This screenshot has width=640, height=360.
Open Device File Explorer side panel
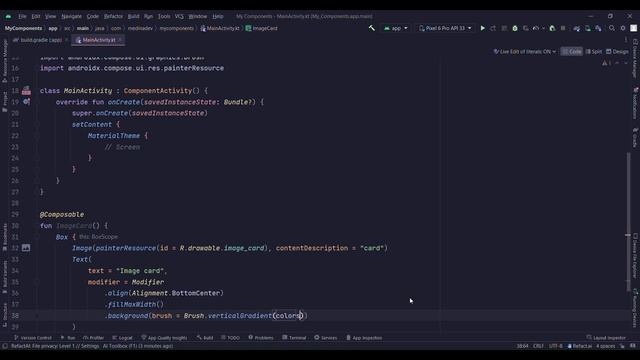click(x=635, y=256)
